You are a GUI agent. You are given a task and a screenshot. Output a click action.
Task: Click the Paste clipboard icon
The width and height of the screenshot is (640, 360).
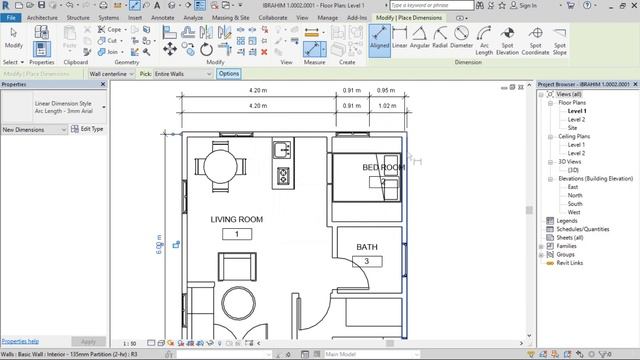coord(70,37)
